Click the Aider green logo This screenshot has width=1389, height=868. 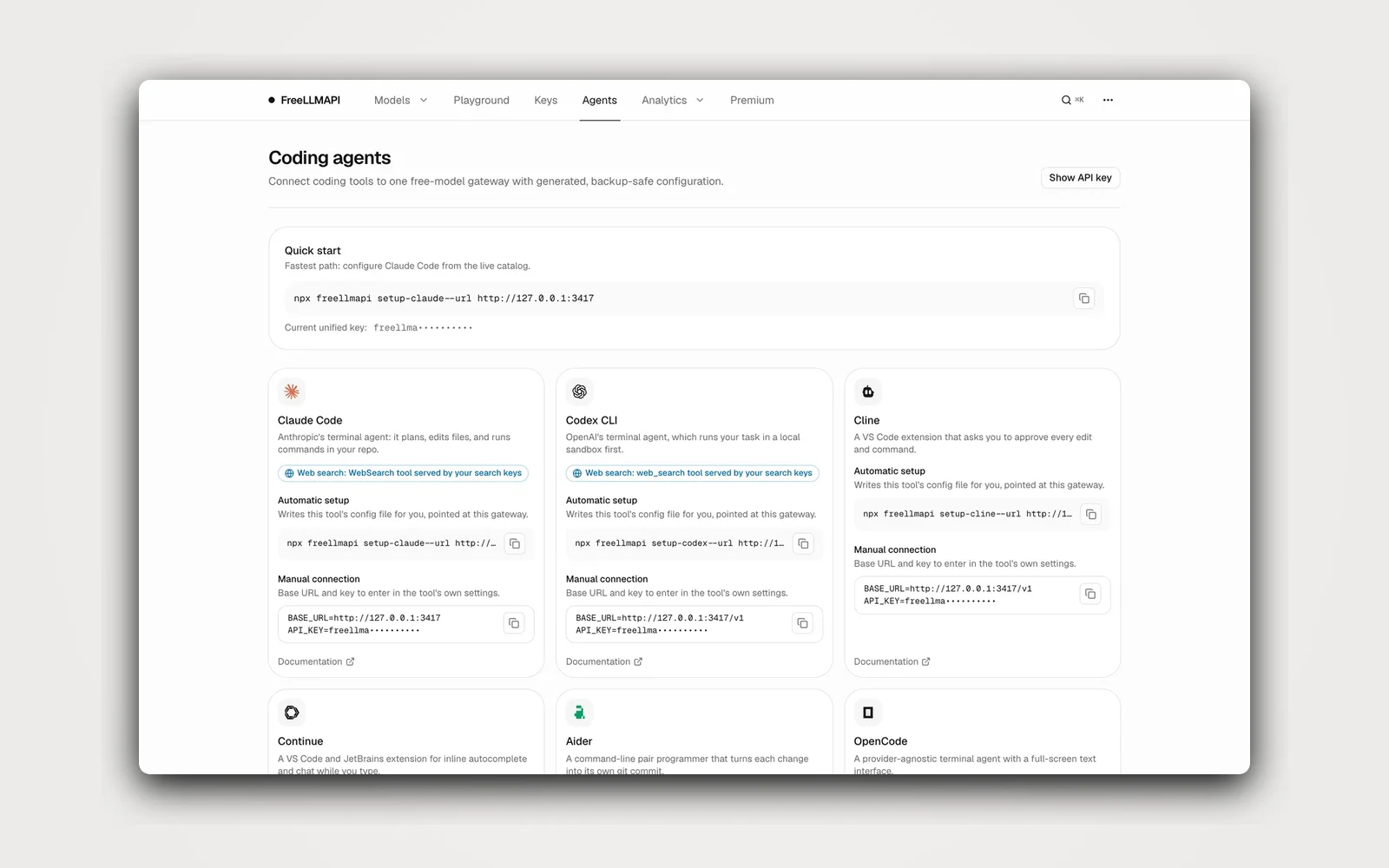pyautogui.click(x=580, y=713)
